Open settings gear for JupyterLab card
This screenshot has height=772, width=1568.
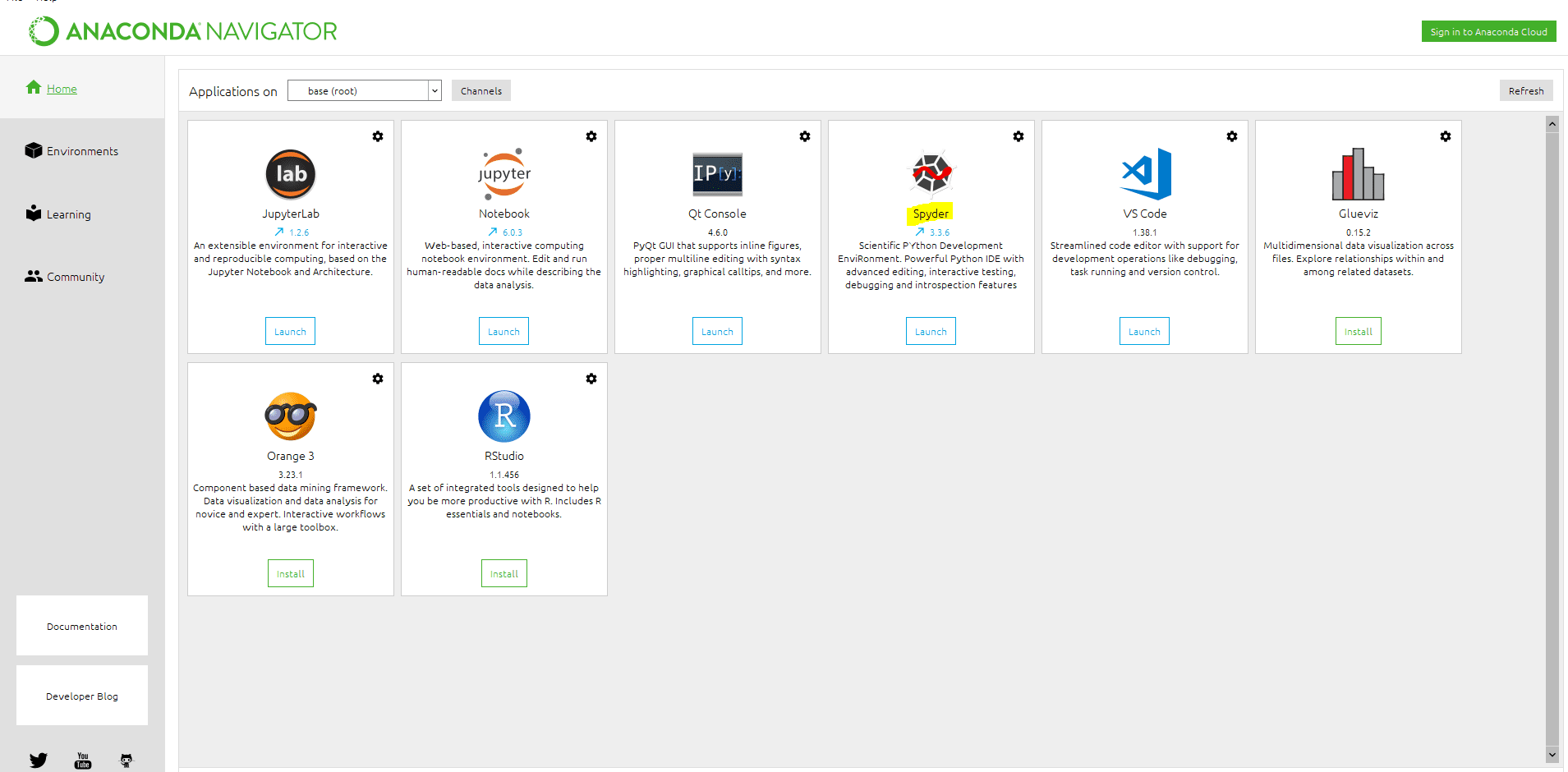(378, 136)
